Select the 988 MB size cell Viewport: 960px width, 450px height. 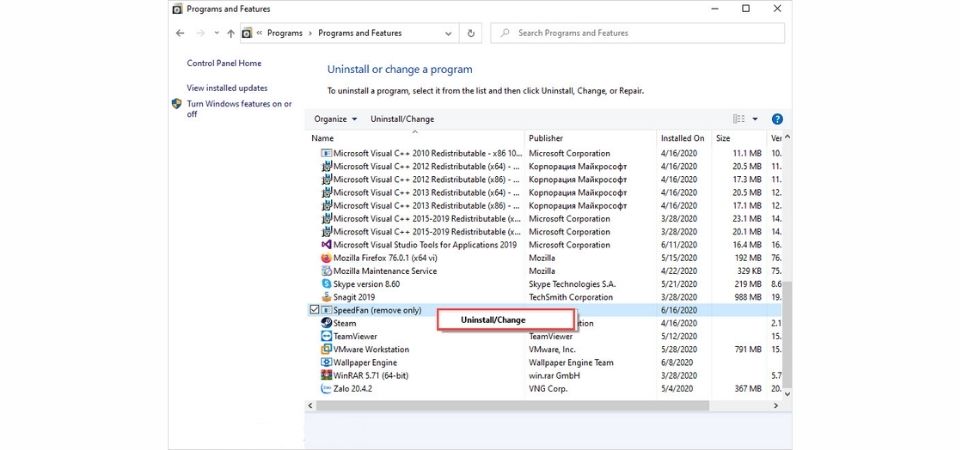tap(747, 297)
